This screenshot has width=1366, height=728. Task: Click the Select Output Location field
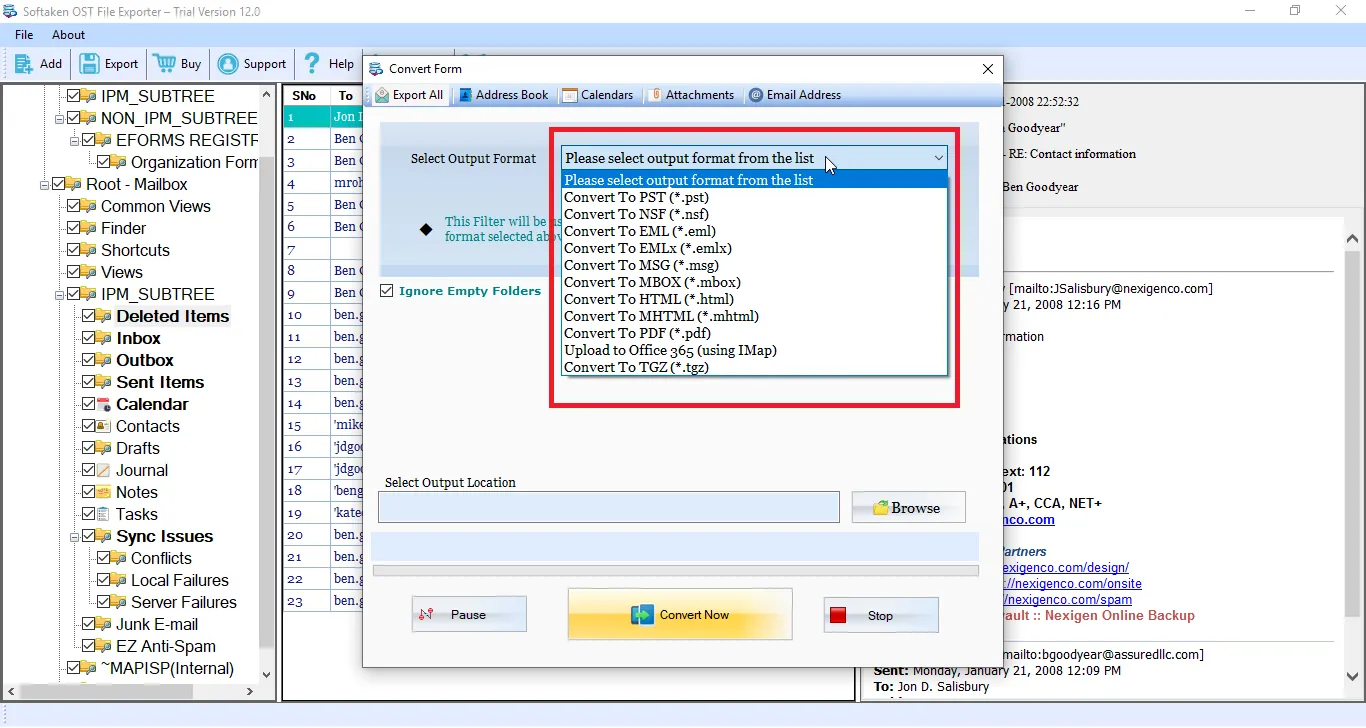(x=608, y=507)
